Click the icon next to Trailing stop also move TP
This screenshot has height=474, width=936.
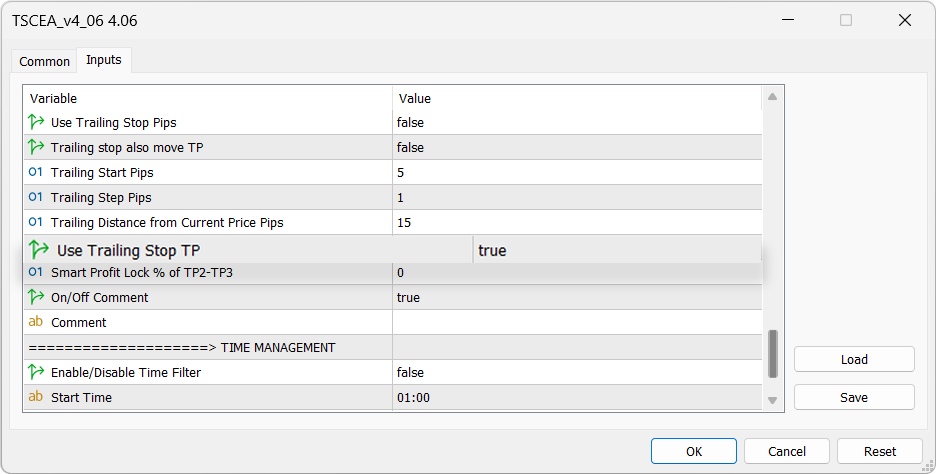[x=37, y=147]
